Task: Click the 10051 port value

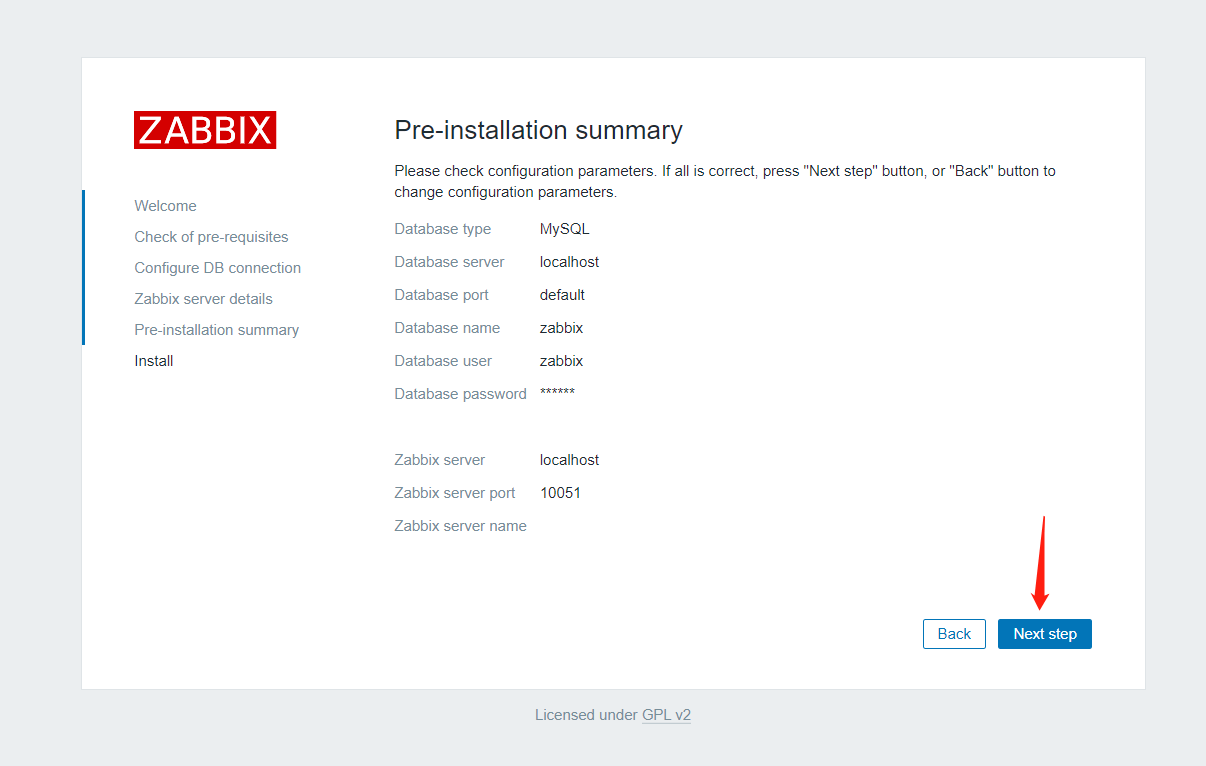Action: pos(560,493)
